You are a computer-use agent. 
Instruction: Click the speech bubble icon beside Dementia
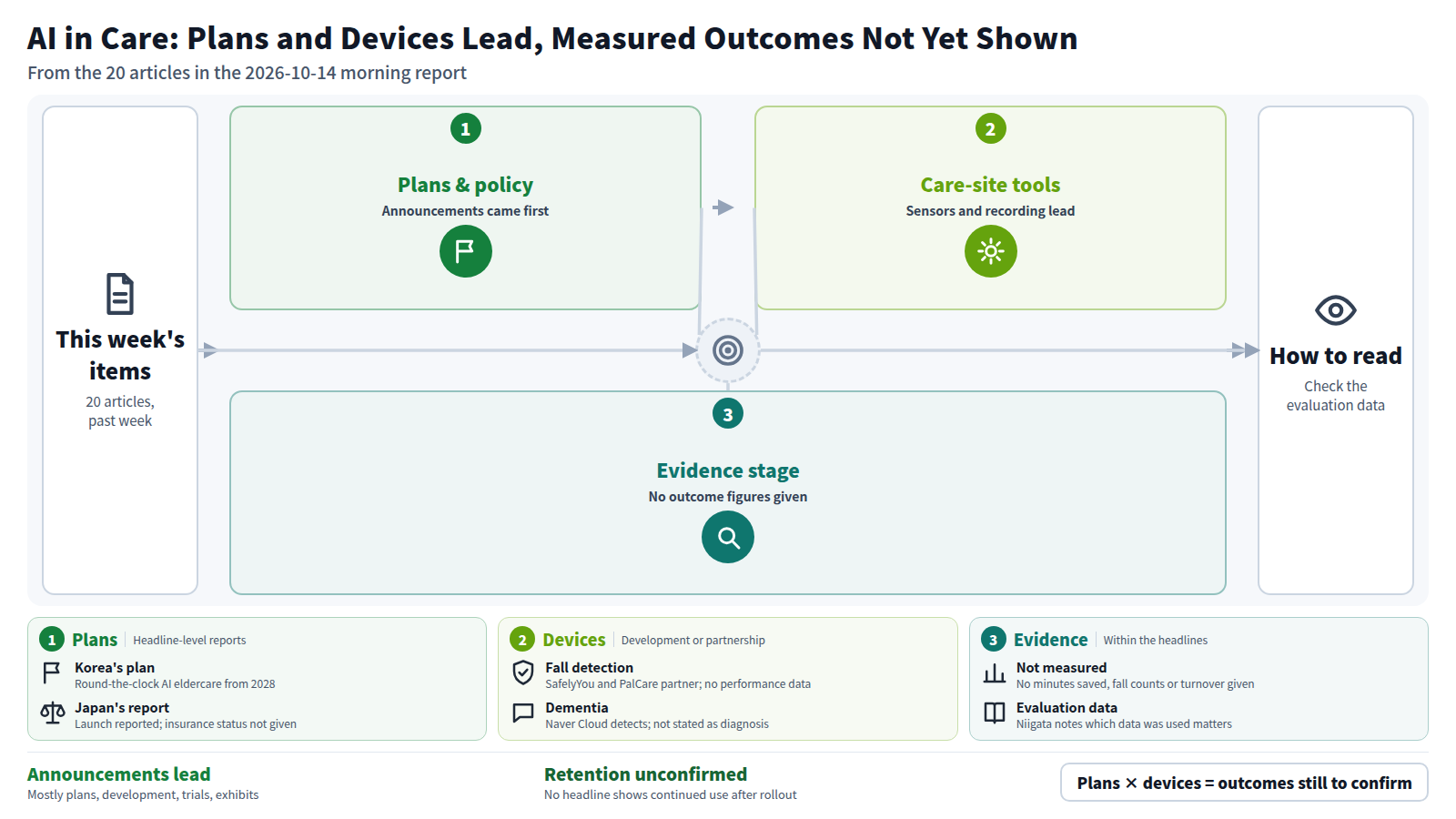point(523,713)
